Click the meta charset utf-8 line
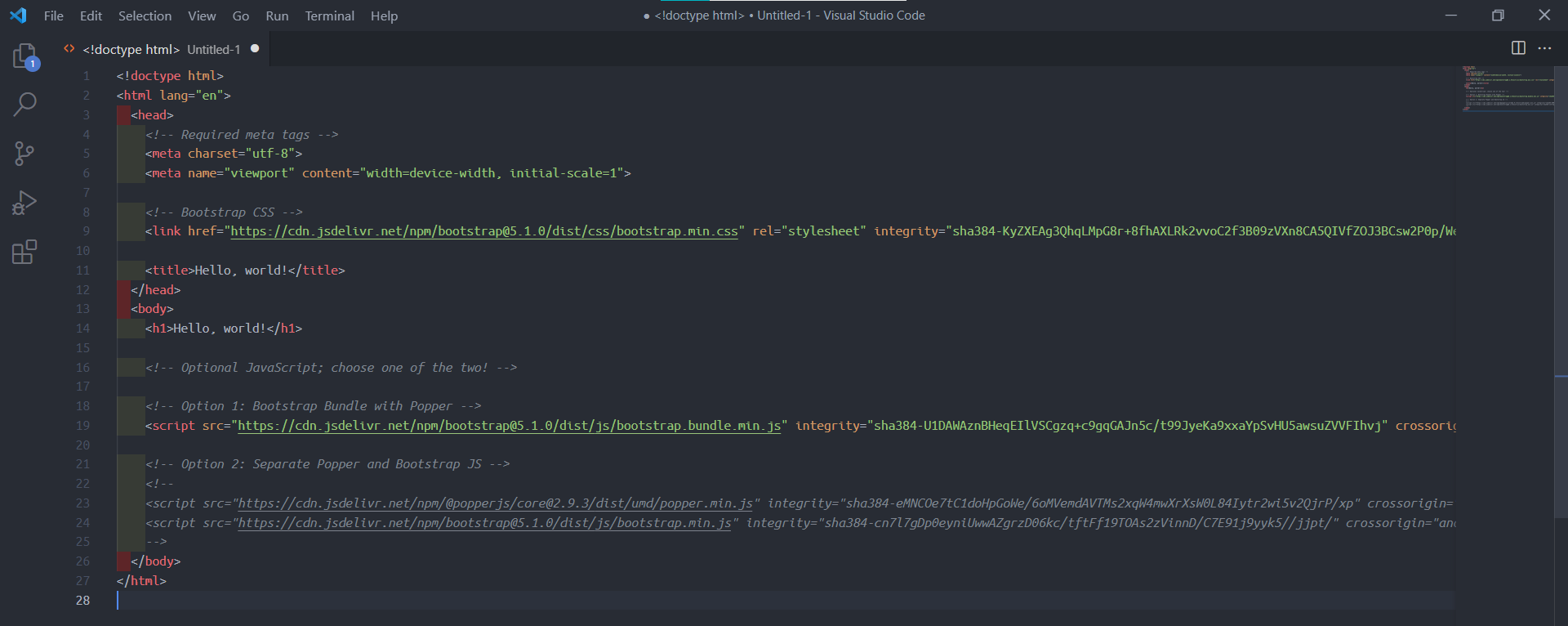The image size is (1568, 626). [224, 154]
